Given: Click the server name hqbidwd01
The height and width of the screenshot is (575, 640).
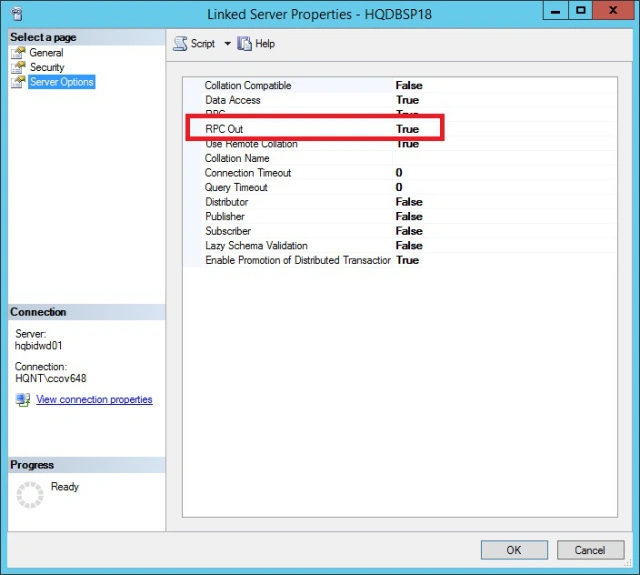Looking at the screenshot, I should (x=38, y=346).
